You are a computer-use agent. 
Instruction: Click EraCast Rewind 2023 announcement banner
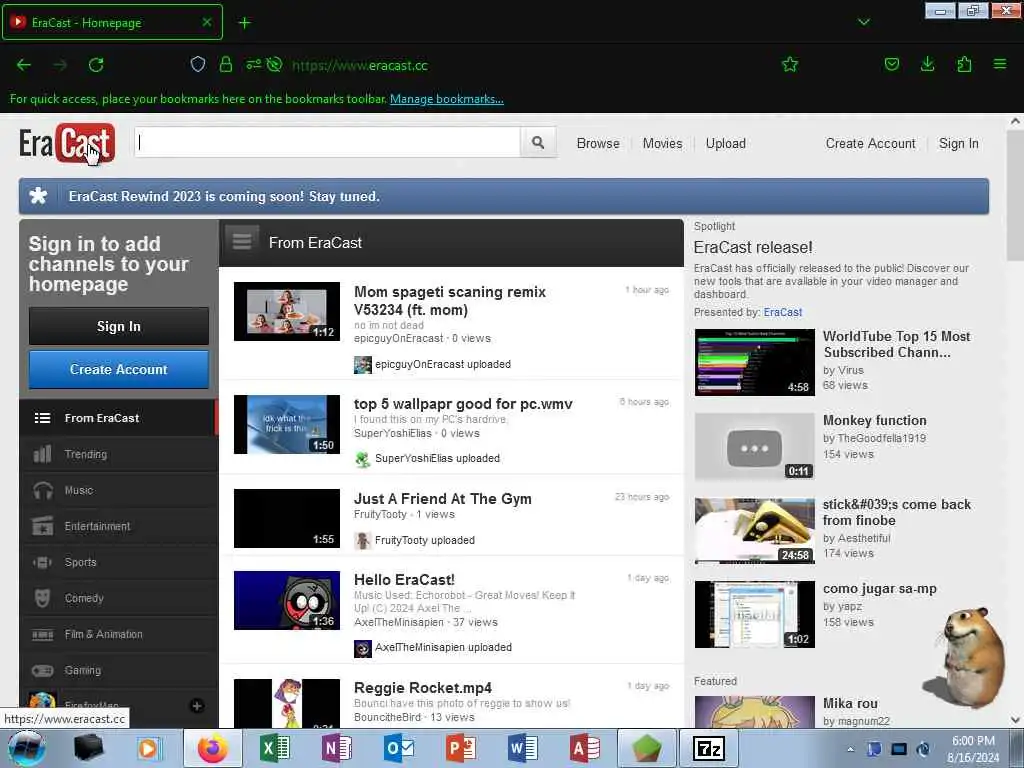point(504,196)
